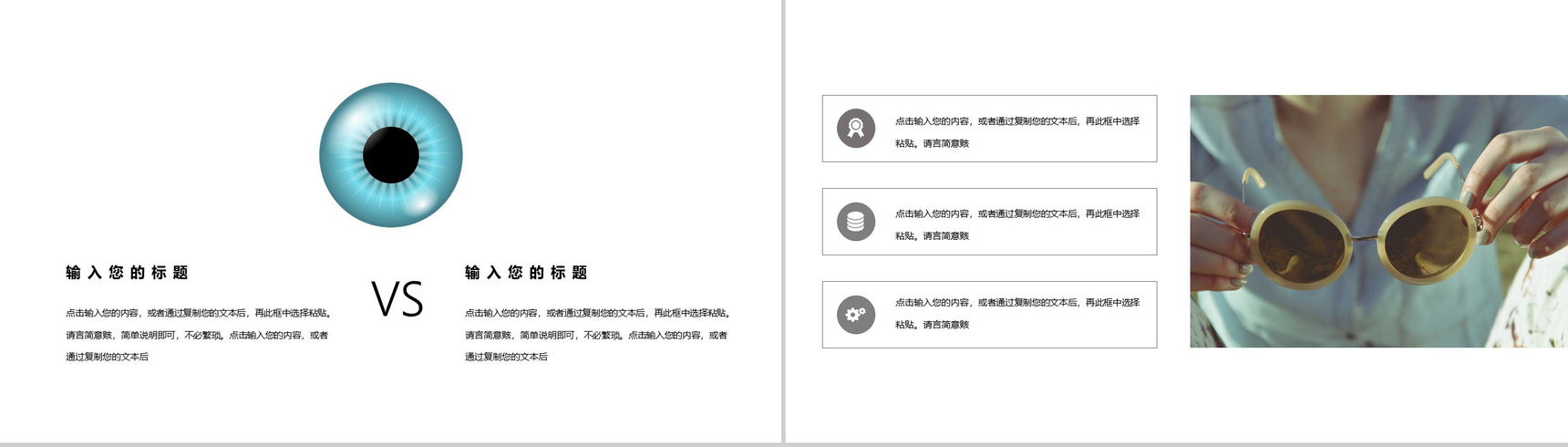Select the sunglasses photo
1568x447 pixels.
tap(1378, 221)
